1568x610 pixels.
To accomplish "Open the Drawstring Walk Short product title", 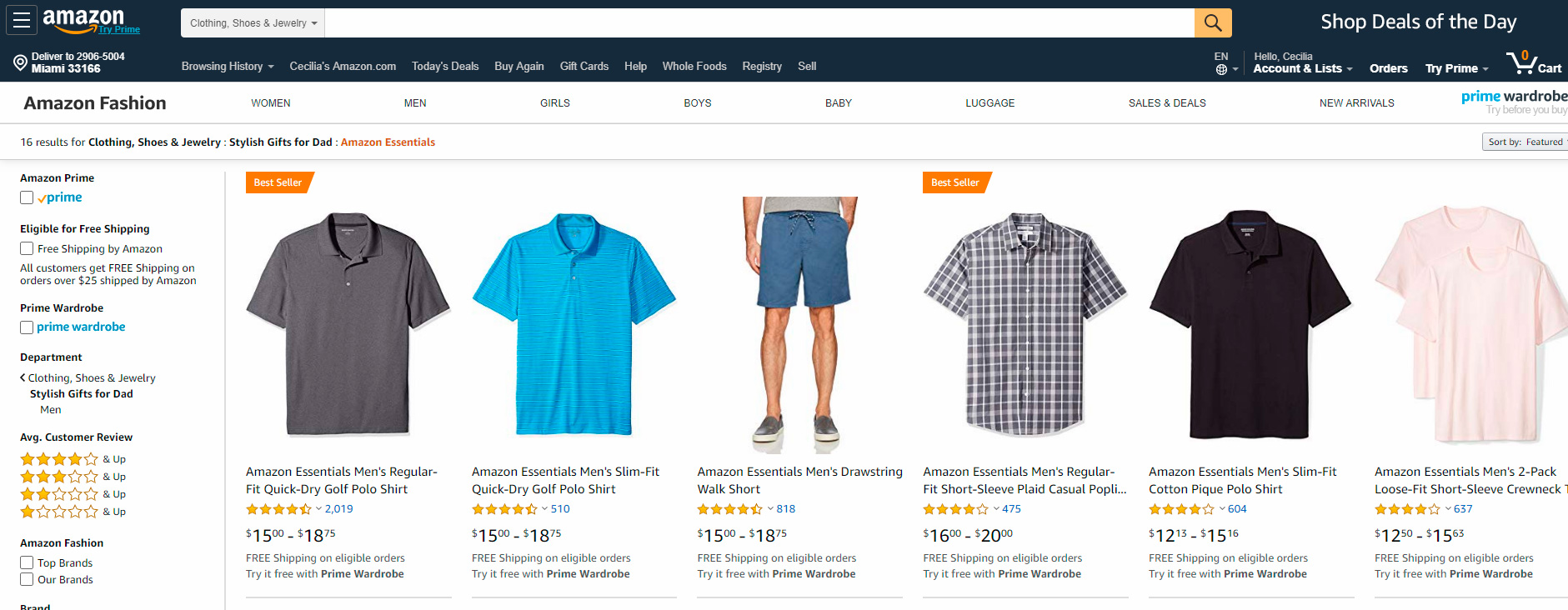I will pos(800,480).
